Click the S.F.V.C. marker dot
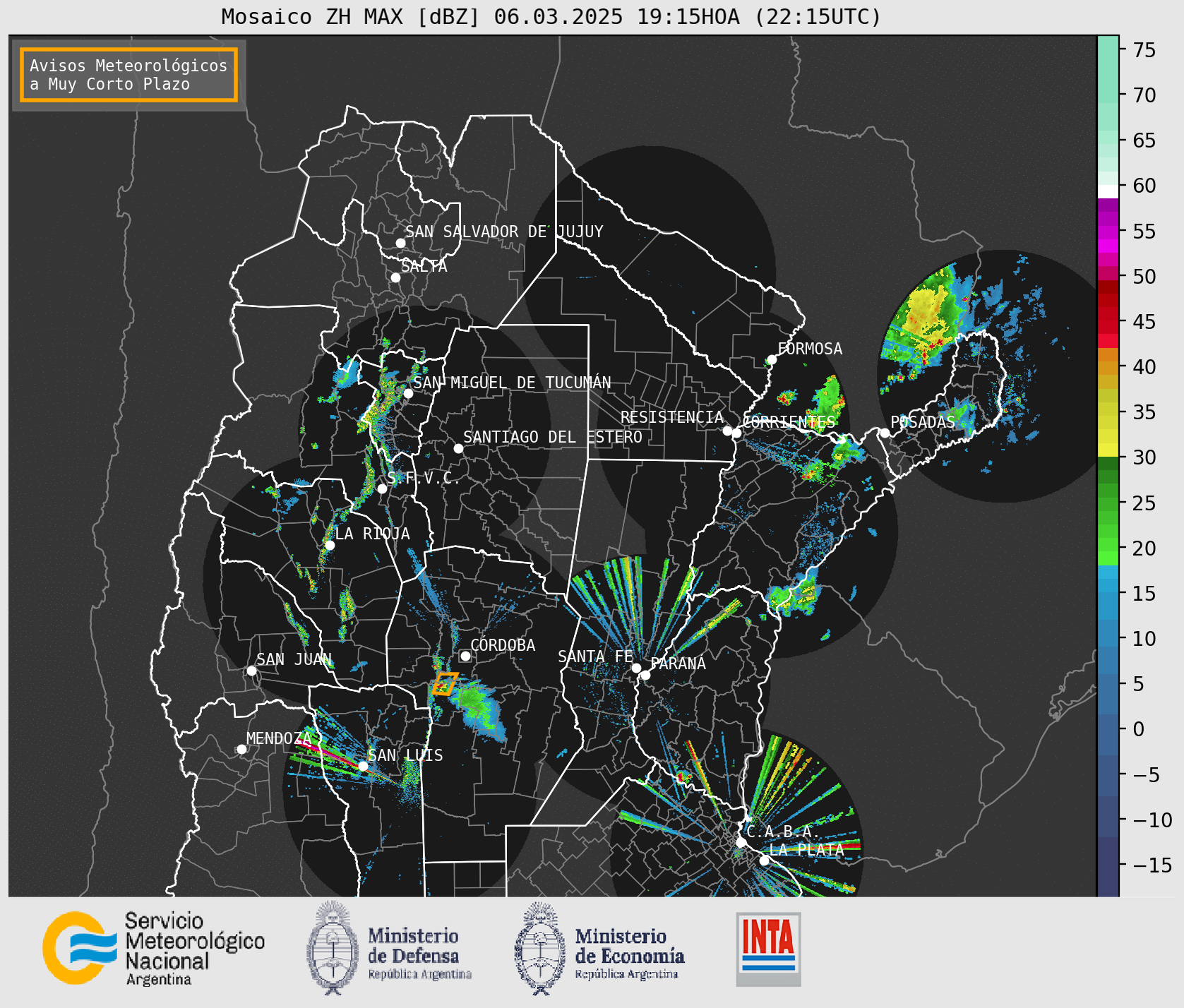The image size is (1184, 1008). [382, 488]
